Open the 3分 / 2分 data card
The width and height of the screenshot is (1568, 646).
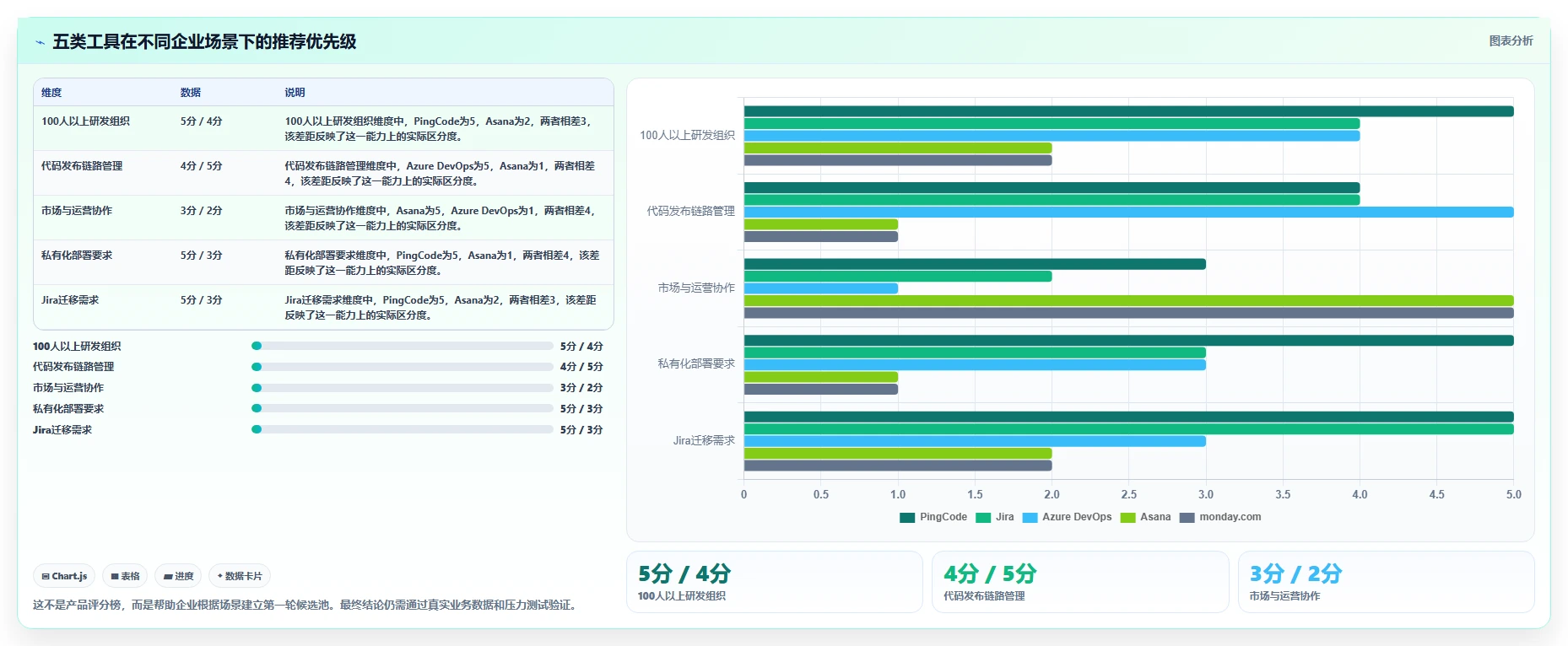coord(1386,582)
